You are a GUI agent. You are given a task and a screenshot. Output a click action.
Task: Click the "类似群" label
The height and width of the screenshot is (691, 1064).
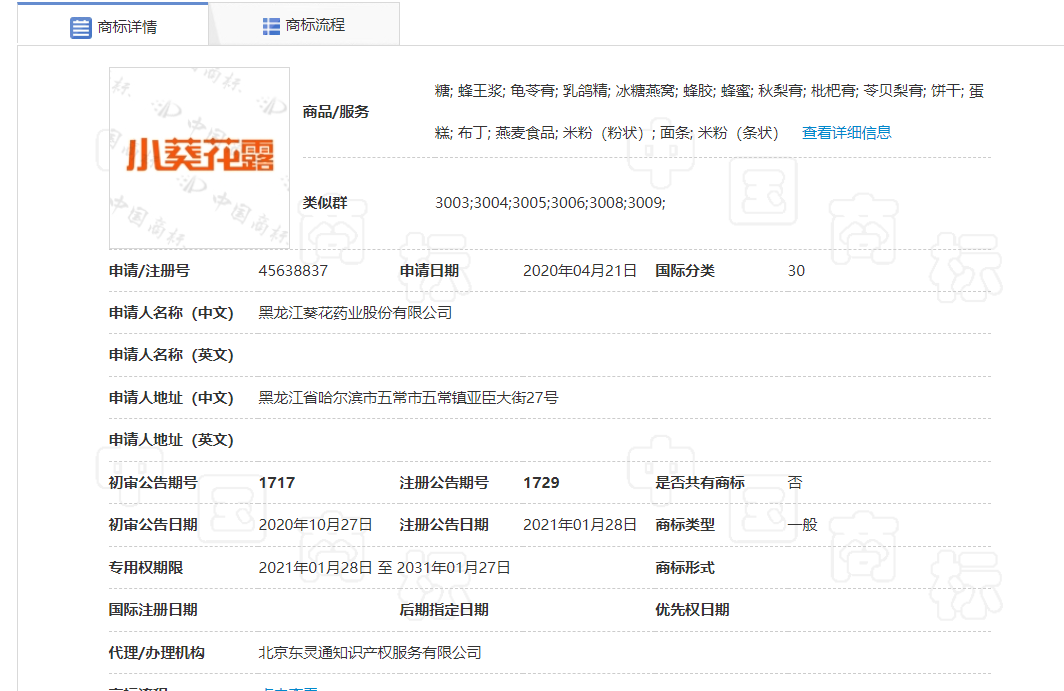point(325,203)
